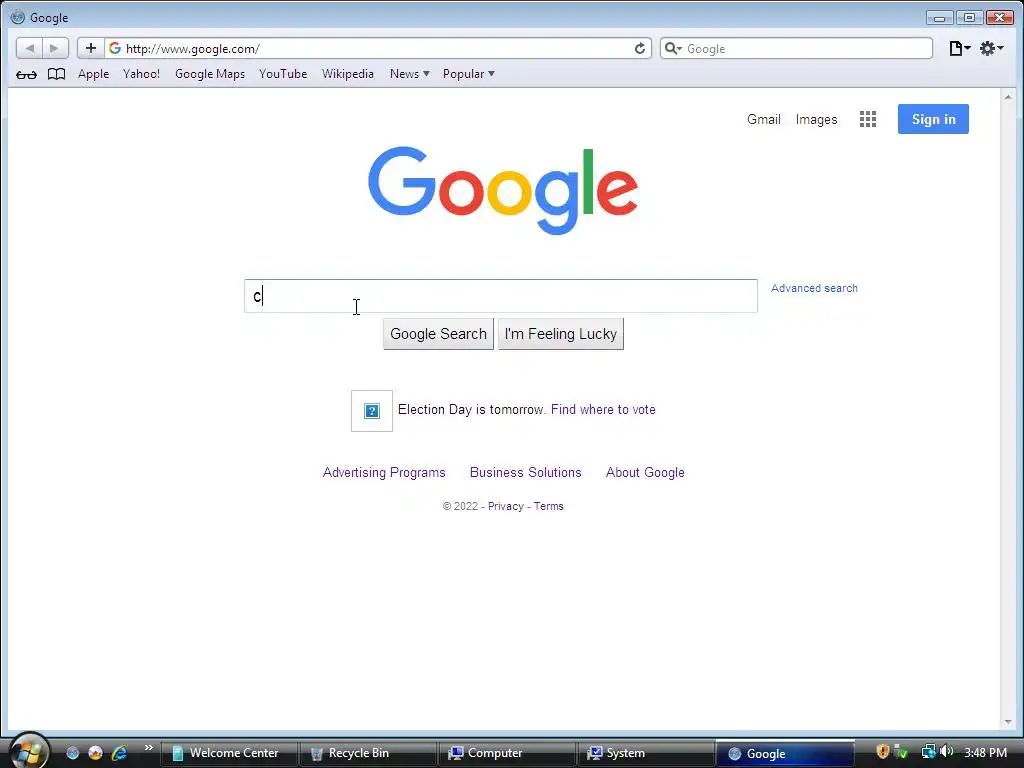Open the search engine magnifier dropdown

(673, 48)
